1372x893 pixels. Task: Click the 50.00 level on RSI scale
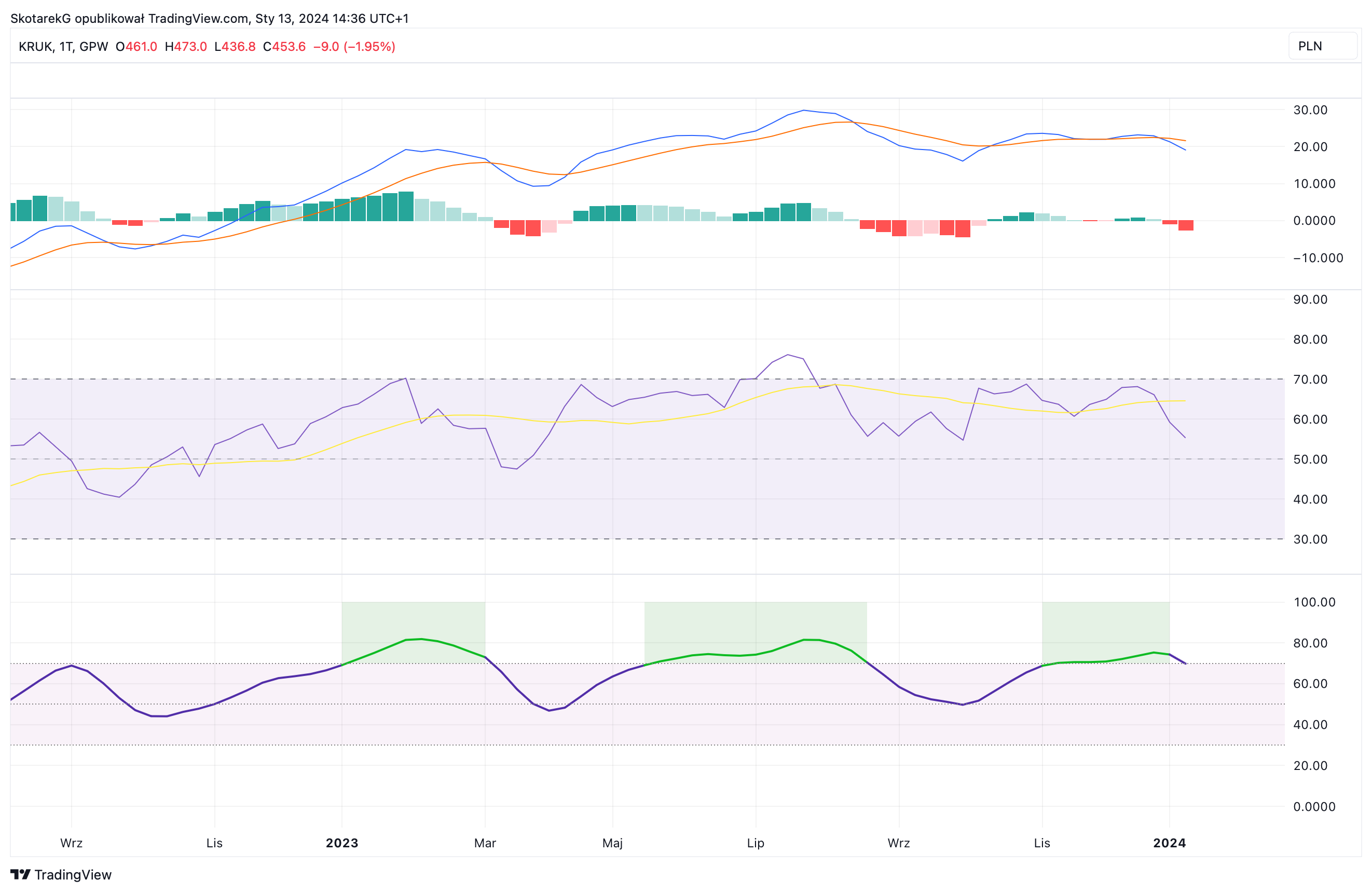coord(1310,459)
